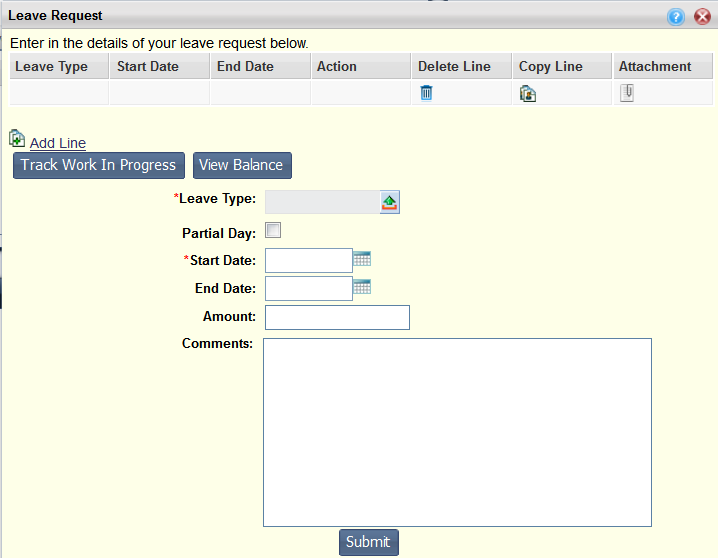Click the Start Date column header
718x558 pixels.
coord(160,66)
